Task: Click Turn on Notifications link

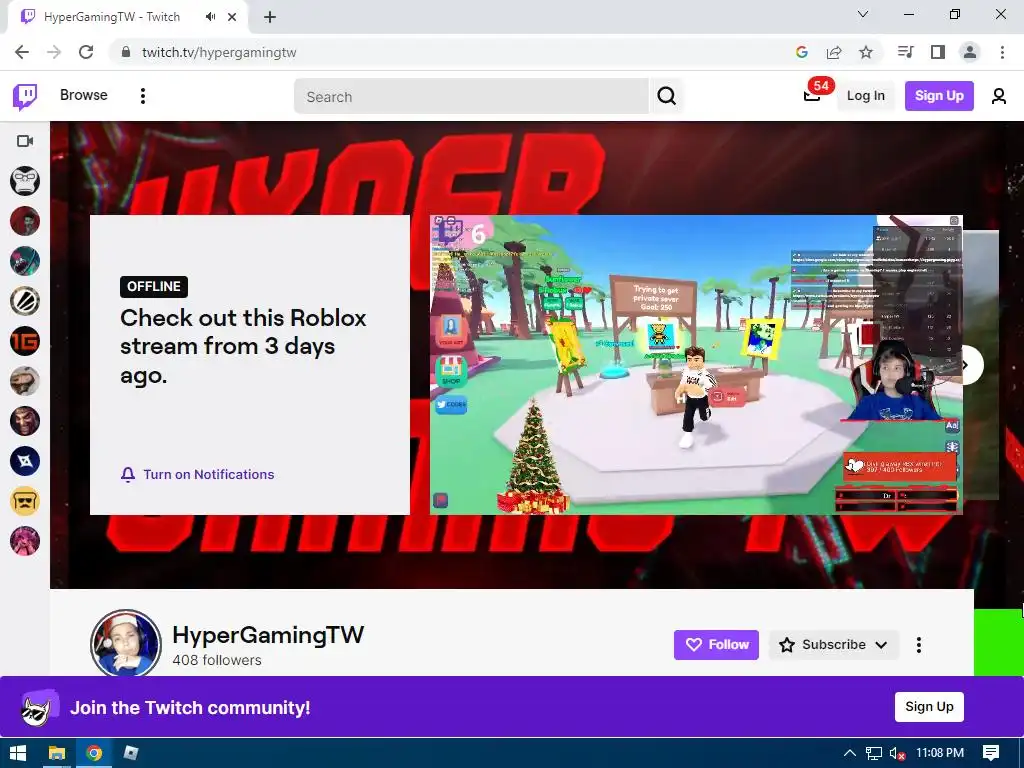Action: pos(197,475)
